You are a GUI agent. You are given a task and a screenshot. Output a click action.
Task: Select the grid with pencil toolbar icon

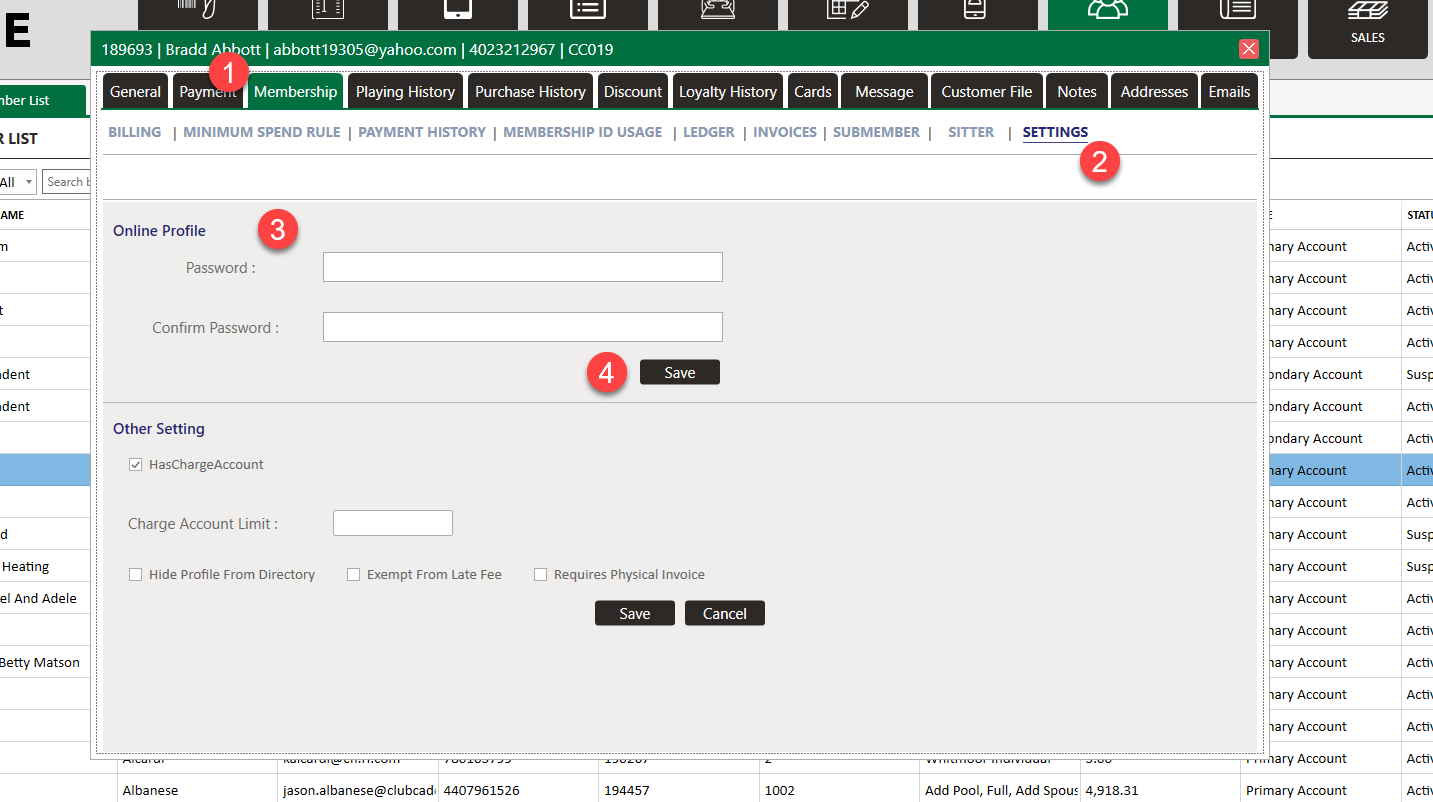(847, 12)
